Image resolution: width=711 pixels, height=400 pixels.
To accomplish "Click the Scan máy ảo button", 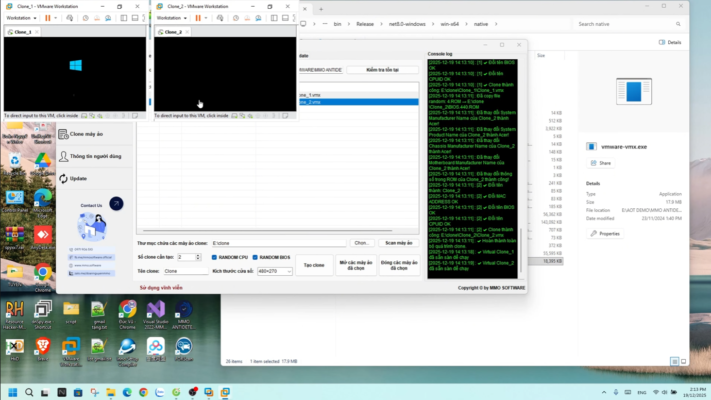I will (x=399, y=243).
